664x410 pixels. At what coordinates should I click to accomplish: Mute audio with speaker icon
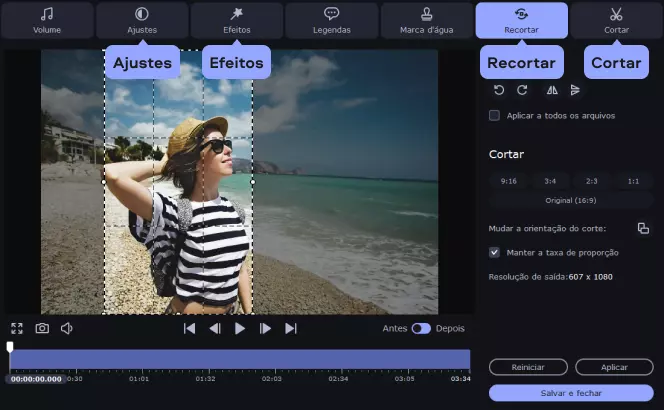tap(66, 328)
